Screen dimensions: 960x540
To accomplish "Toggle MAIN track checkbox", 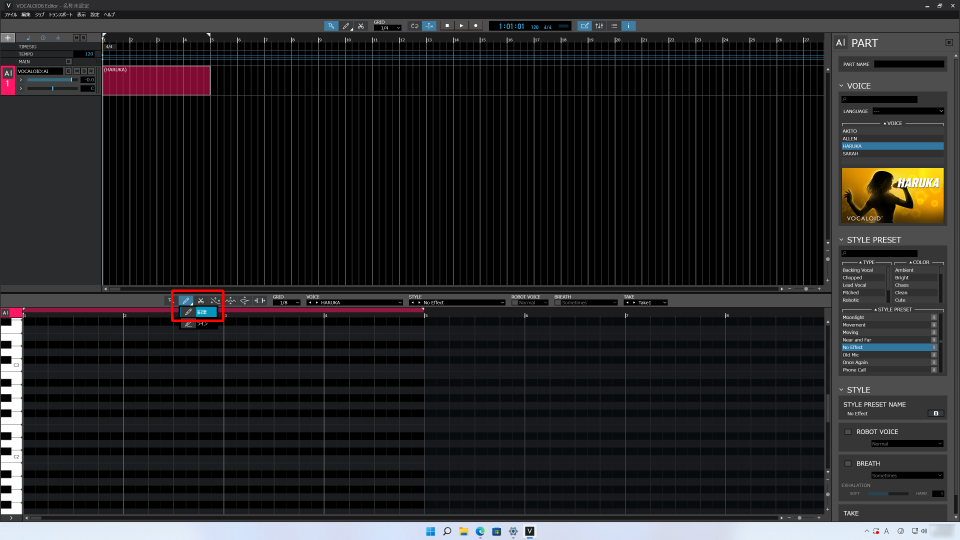I will pyautogui.click(x=69, y=62).
